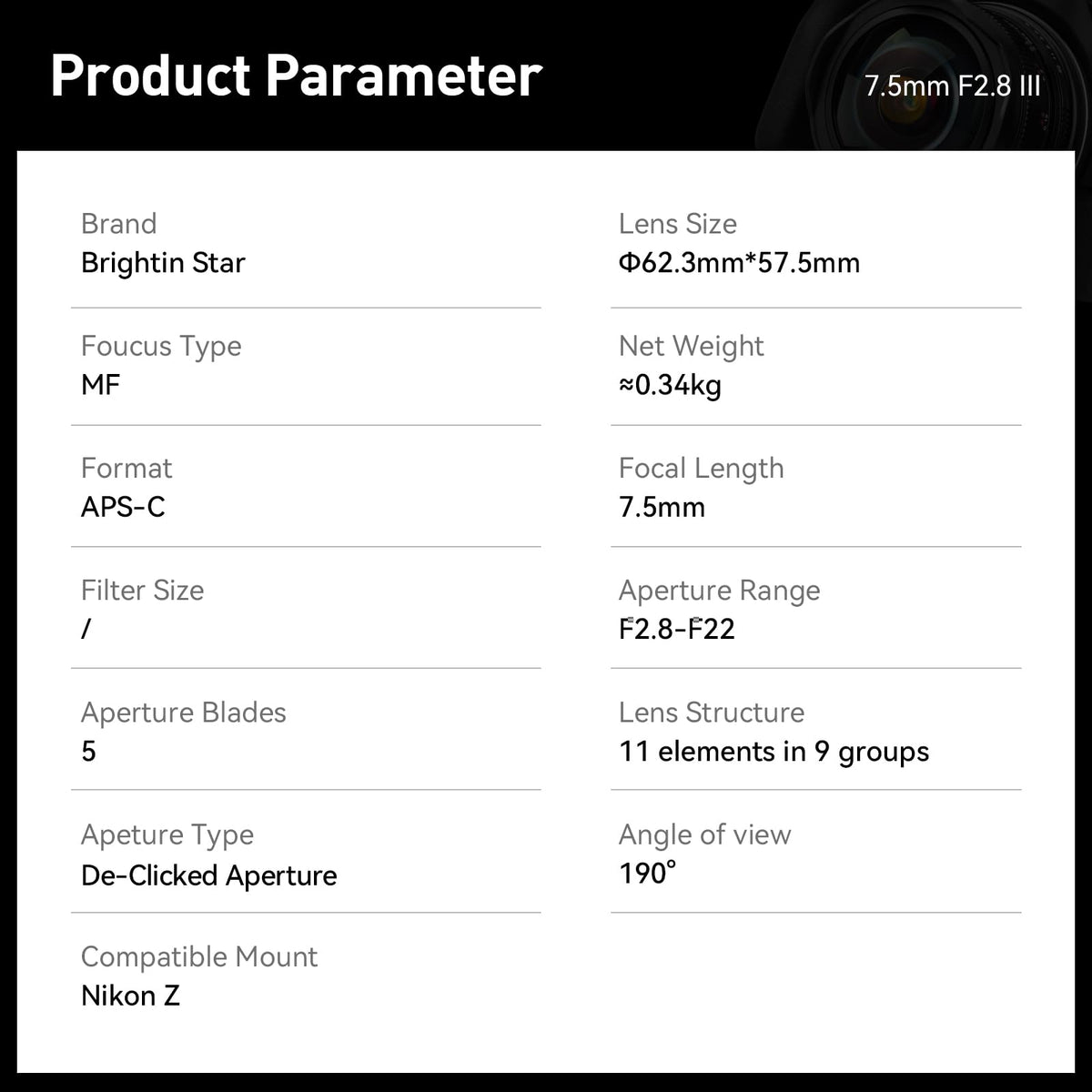Click the 11 elements in 9 groups text
The height and width of the screenshot is (1092, 1092).
tap(773, 752)
